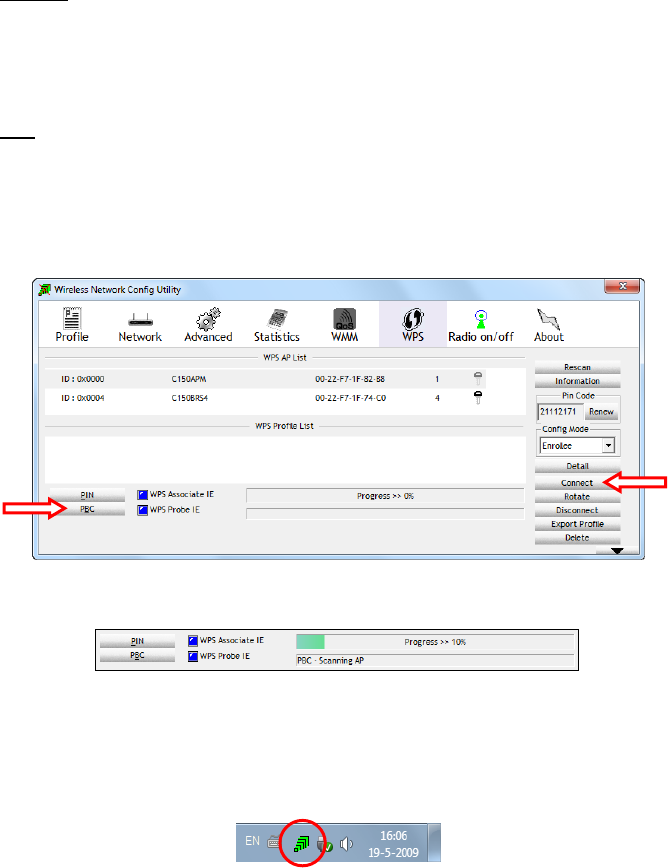This screenshot has width=668, height=868.
Task: Click the Progress 0% bar
Action: (x=385, y=496)
